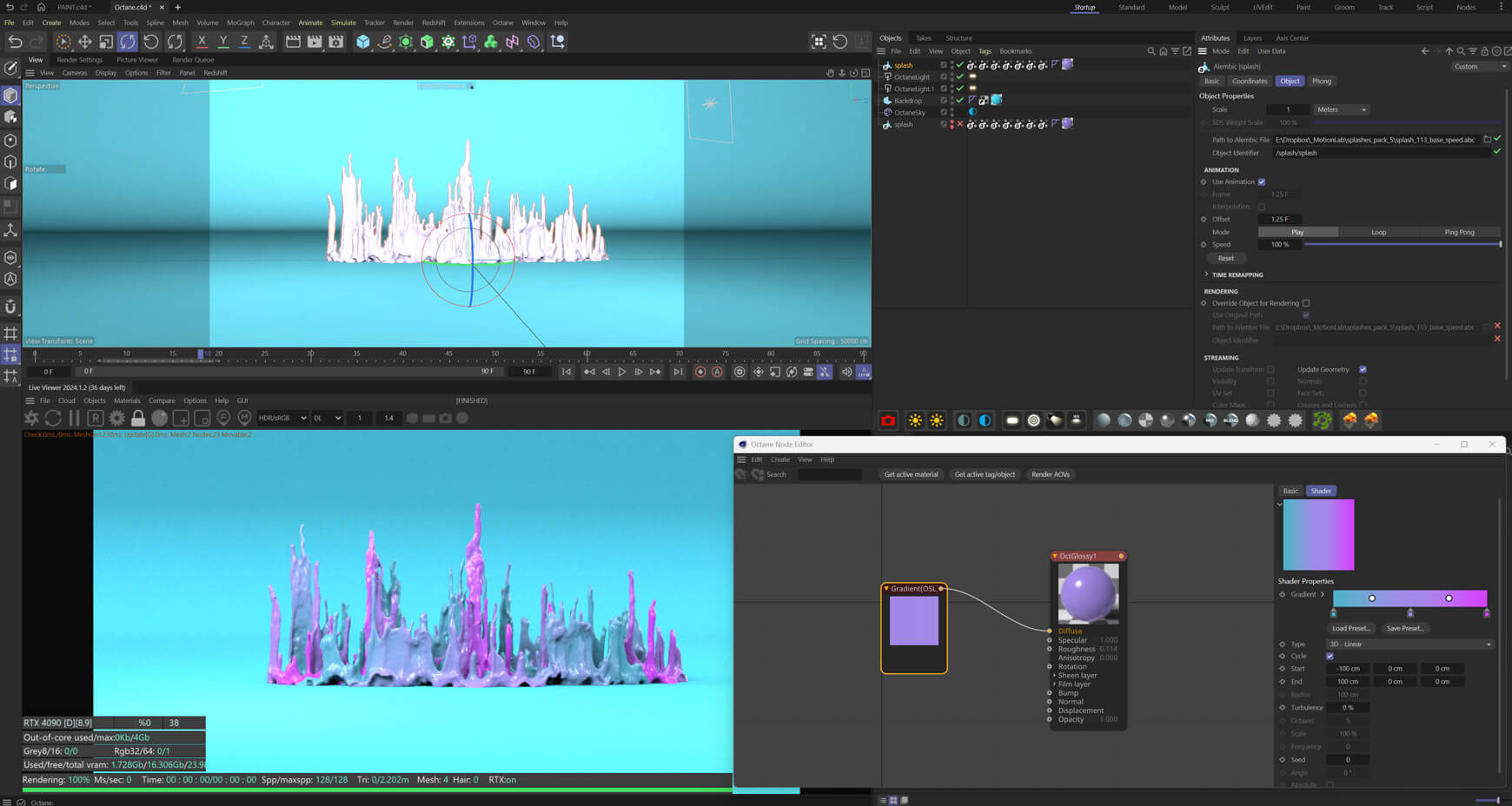Add Octane daylight sun icon

coord(915,420)
